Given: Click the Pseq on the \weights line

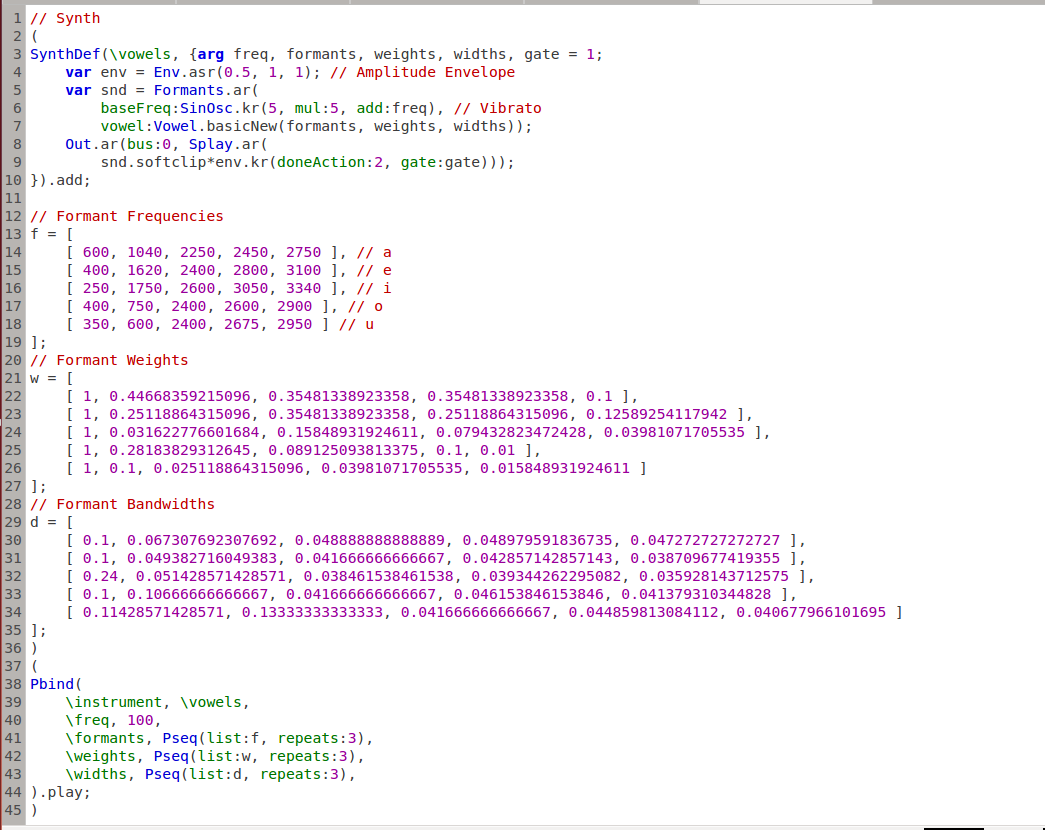Looking at the screenshot, I should coord(170,756).
